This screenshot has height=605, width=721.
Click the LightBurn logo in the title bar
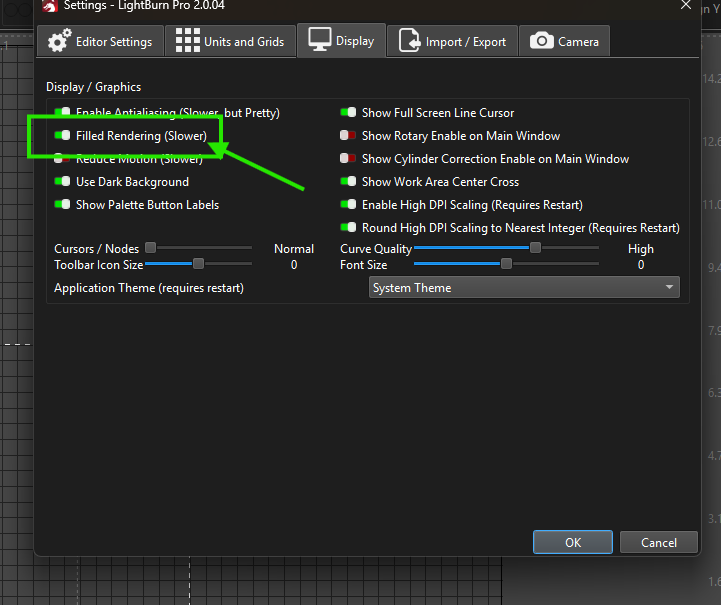pos(49,5)
